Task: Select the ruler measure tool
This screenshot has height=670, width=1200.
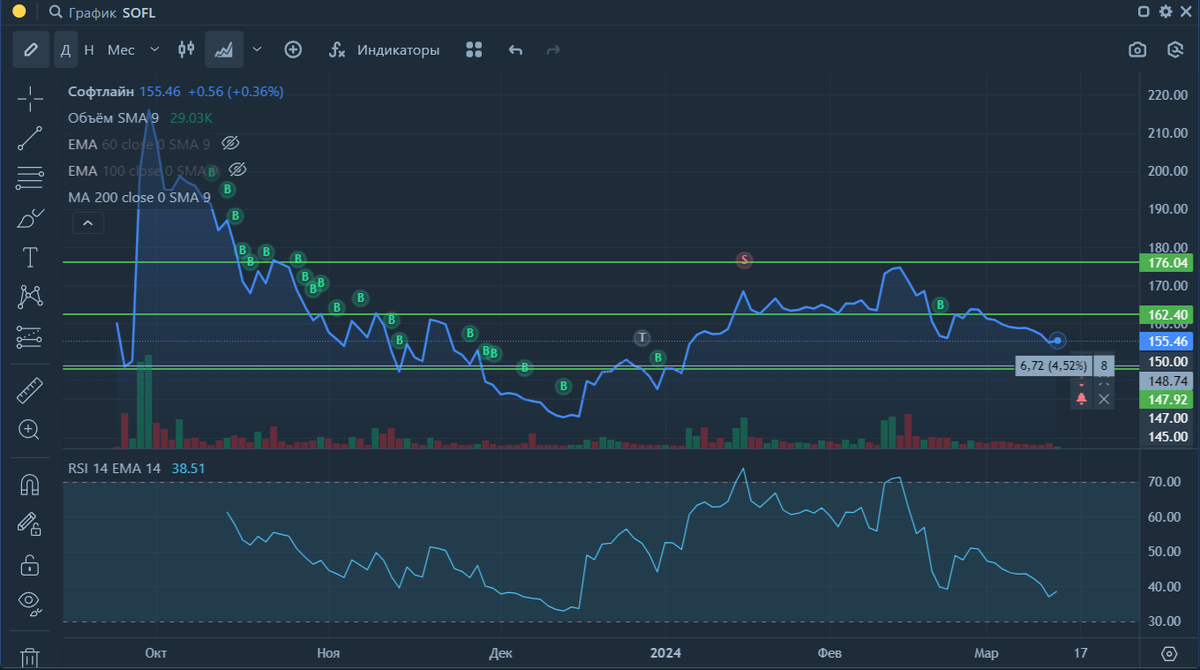Action: (30, 390)
